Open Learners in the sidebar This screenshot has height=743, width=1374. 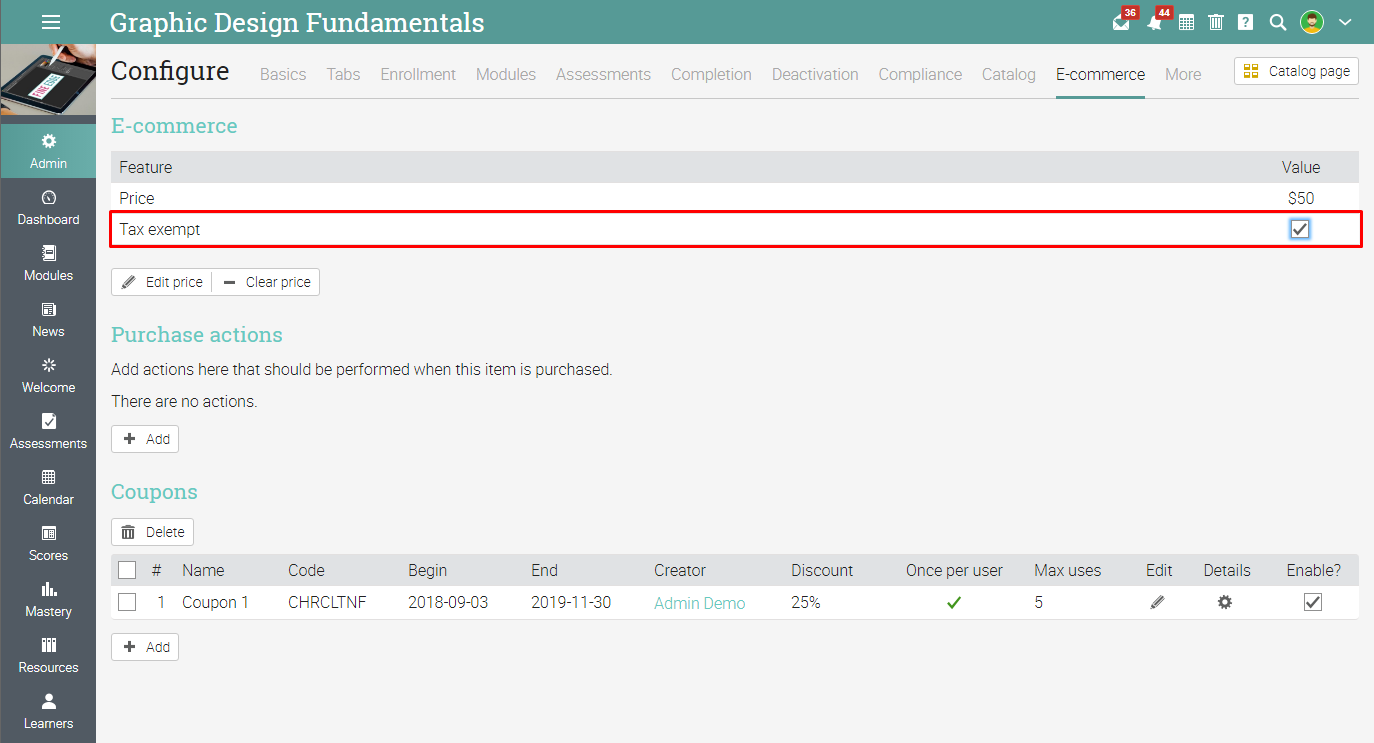click(48, 711)
